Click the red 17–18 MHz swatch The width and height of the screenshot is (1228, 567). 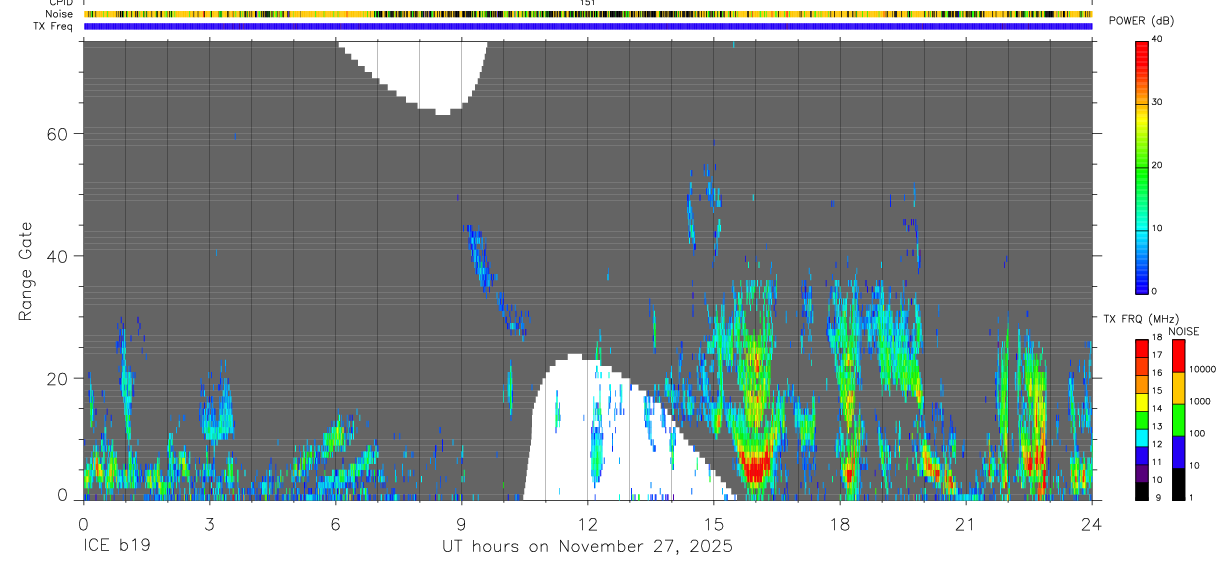pos(1142,348)
